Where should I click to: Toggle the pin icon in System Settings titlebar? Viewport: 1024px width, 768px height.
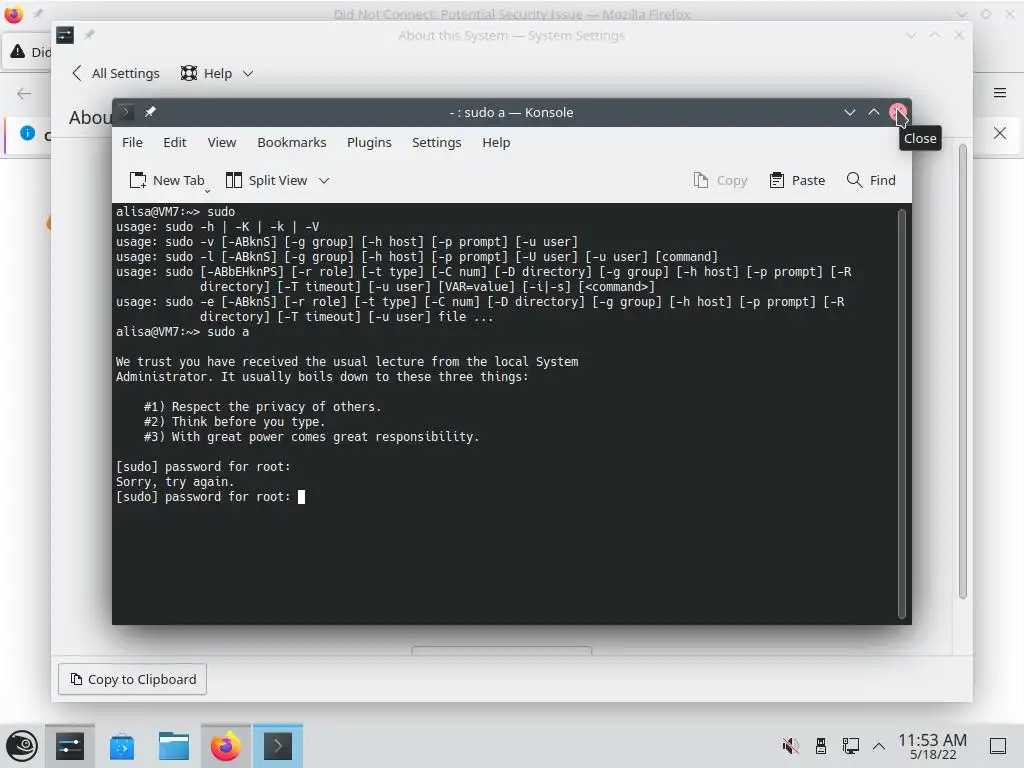pos(89,35)
